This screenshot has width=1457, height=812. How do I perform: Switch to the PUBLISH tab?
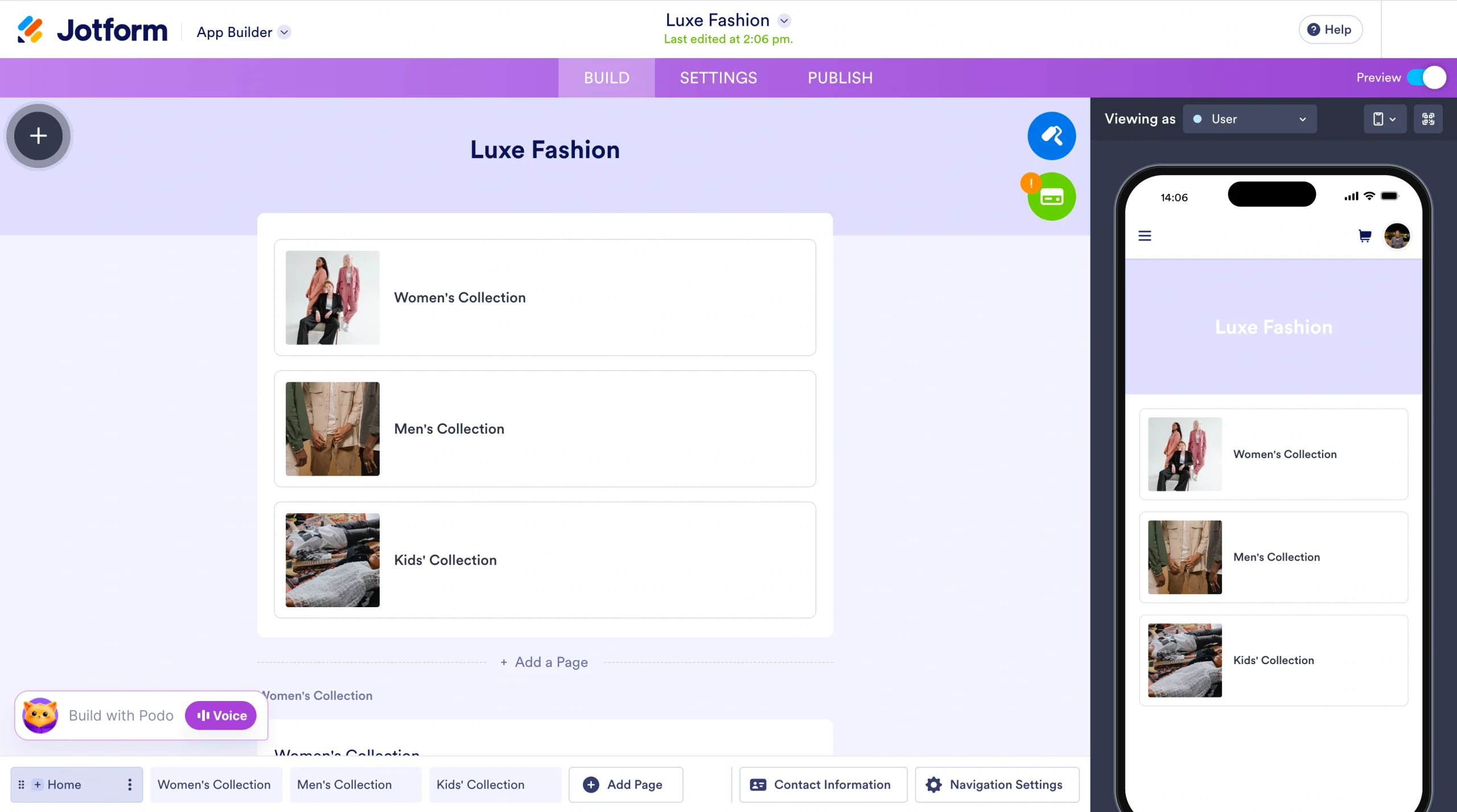tap(840, 77)
